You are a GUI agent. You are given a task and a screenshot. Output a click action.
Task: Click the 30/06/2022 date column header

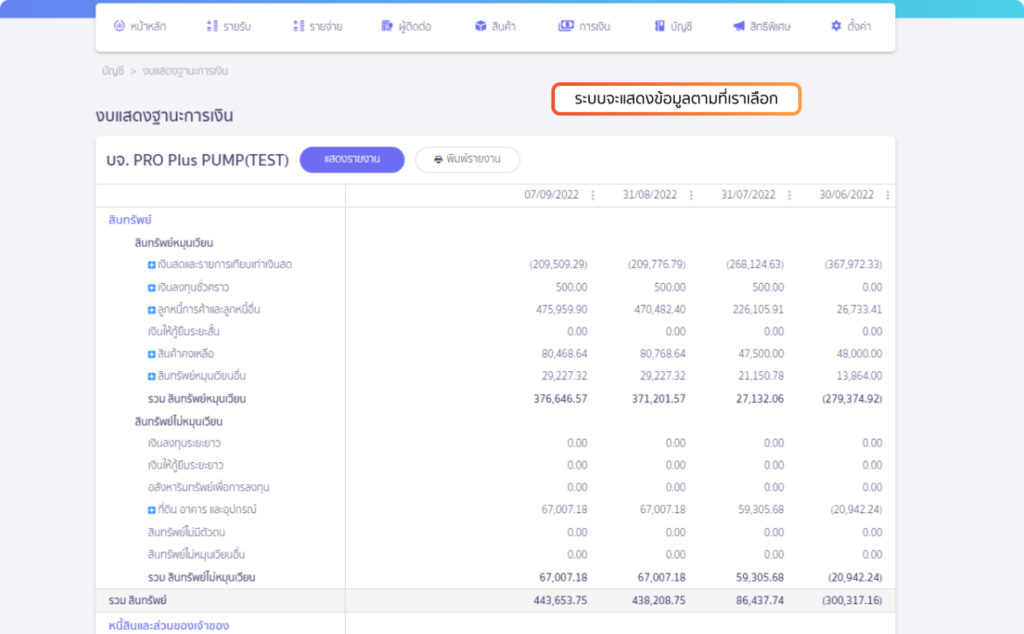point(846,195)
